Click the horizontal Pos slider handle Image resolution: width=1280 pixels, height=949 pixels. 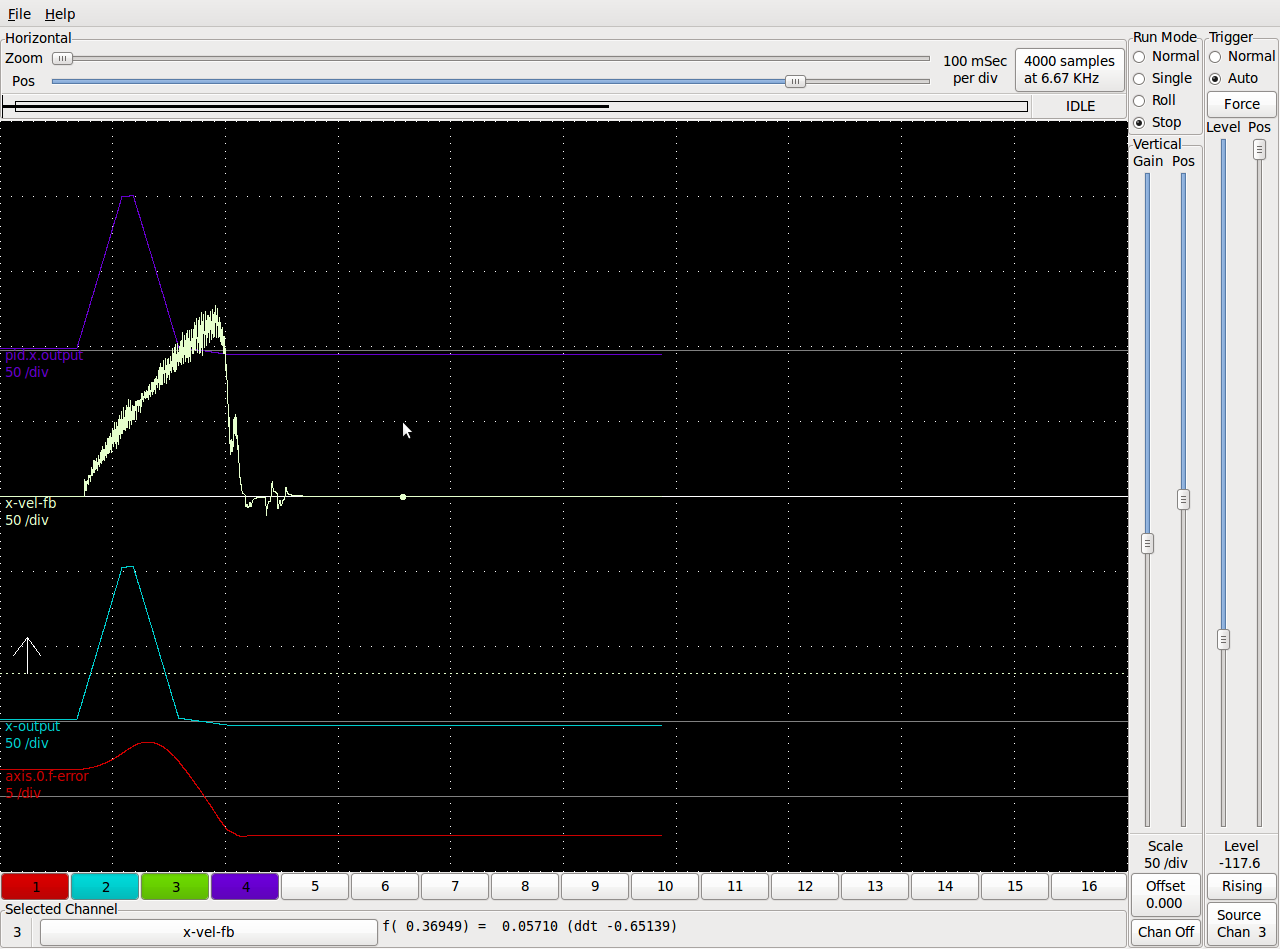[795, 81]
